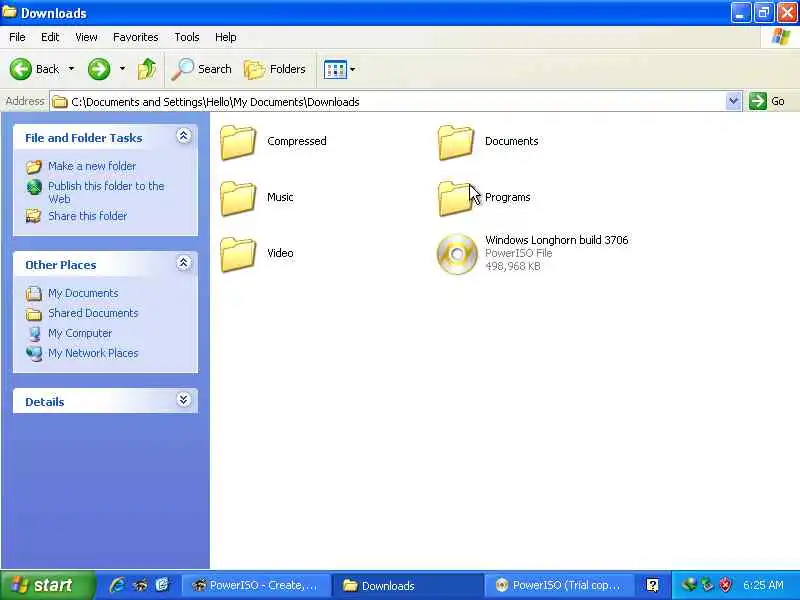Open the File menu
The width and height of the screenshot is (800, 600).
(17, 37)
